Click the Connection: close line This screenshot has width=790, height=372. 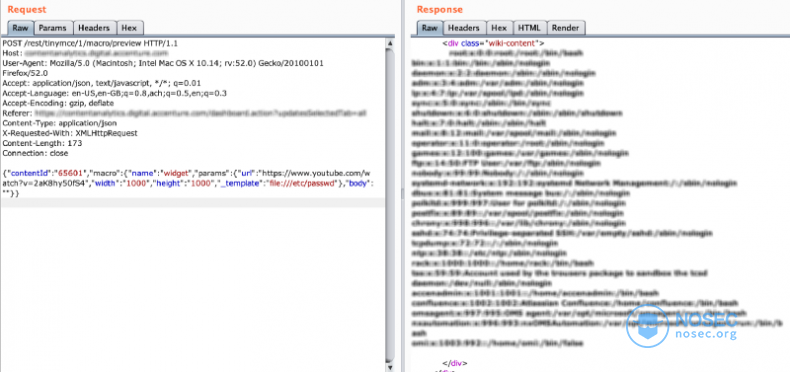tap(35, 153)
